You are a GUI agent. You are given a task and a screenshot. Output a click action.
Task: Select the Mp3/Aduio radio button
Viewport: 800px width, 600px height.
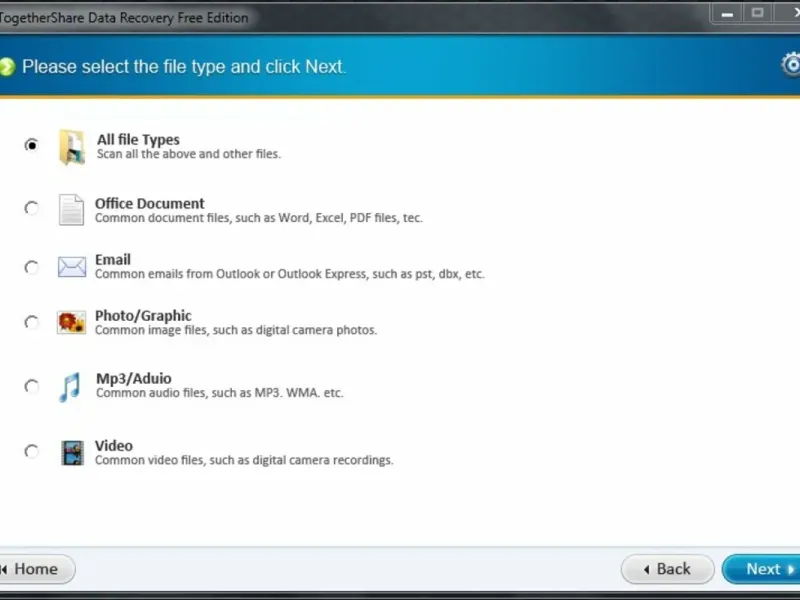pyautogui.click(x=31, y=386)
